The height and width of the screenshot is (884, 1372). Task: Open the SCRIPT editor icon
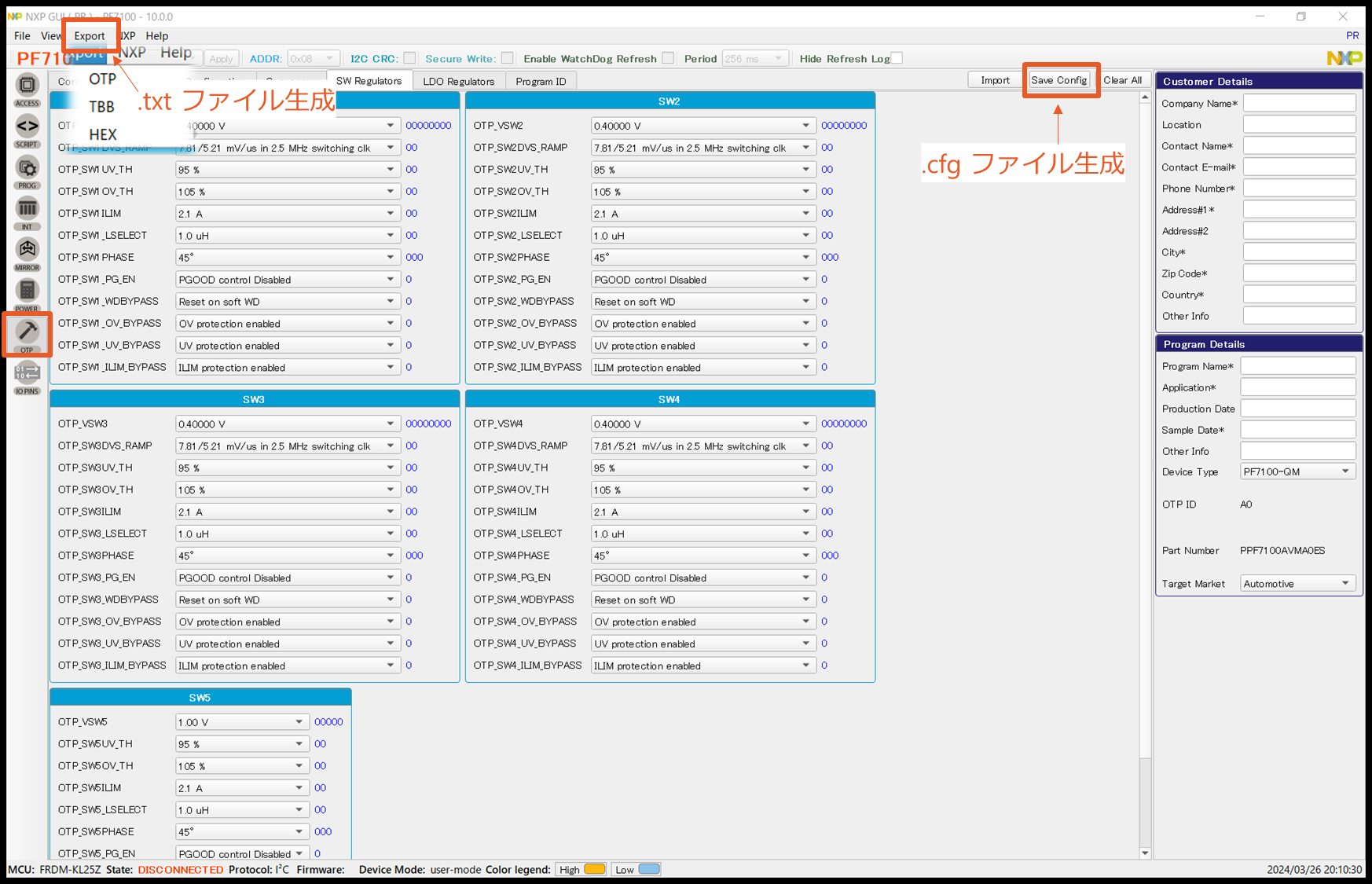[x=27, y=128]
